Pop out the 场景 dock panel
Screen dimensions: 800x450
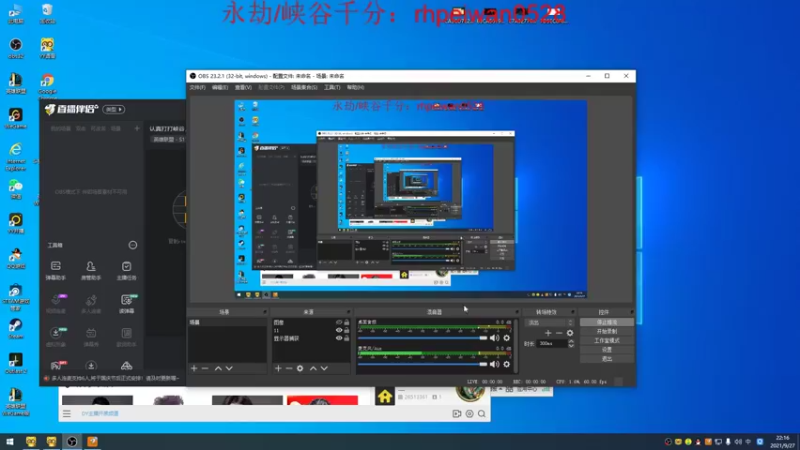coord(264,312)
